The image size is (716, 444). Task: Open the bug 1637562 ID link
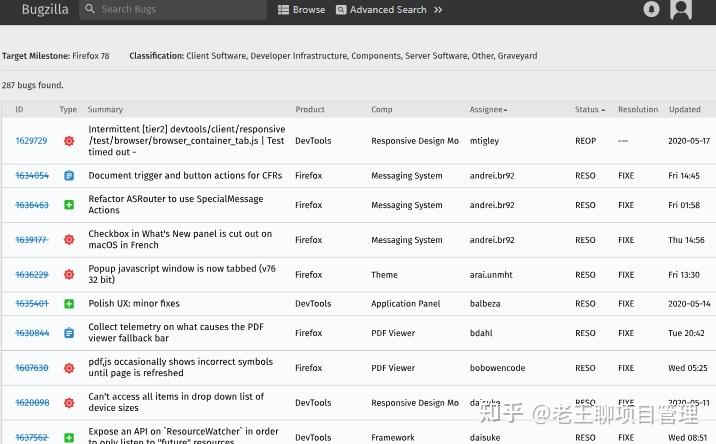coord(32,437)
